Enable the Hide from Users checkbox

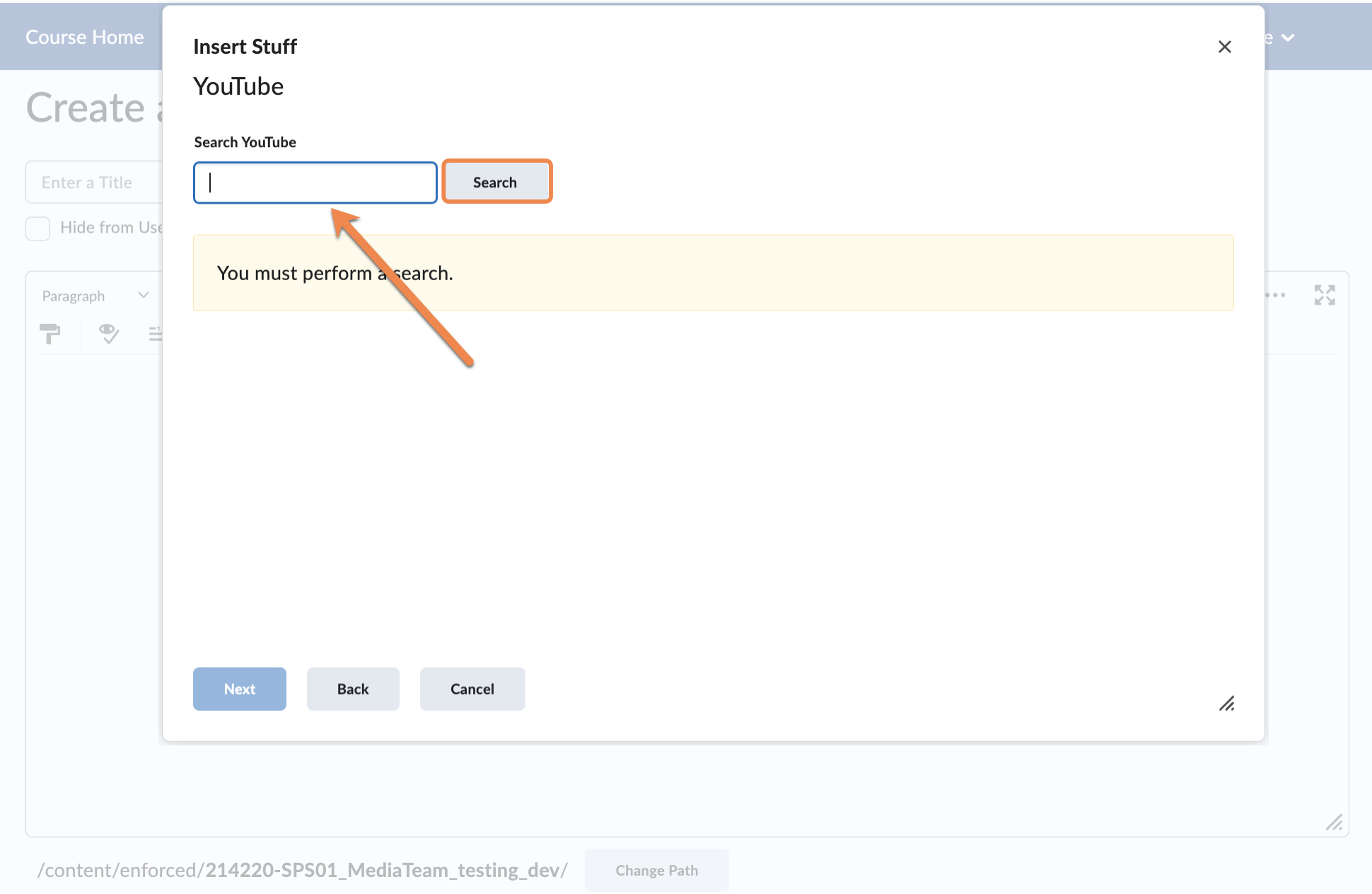click(37, 228)
